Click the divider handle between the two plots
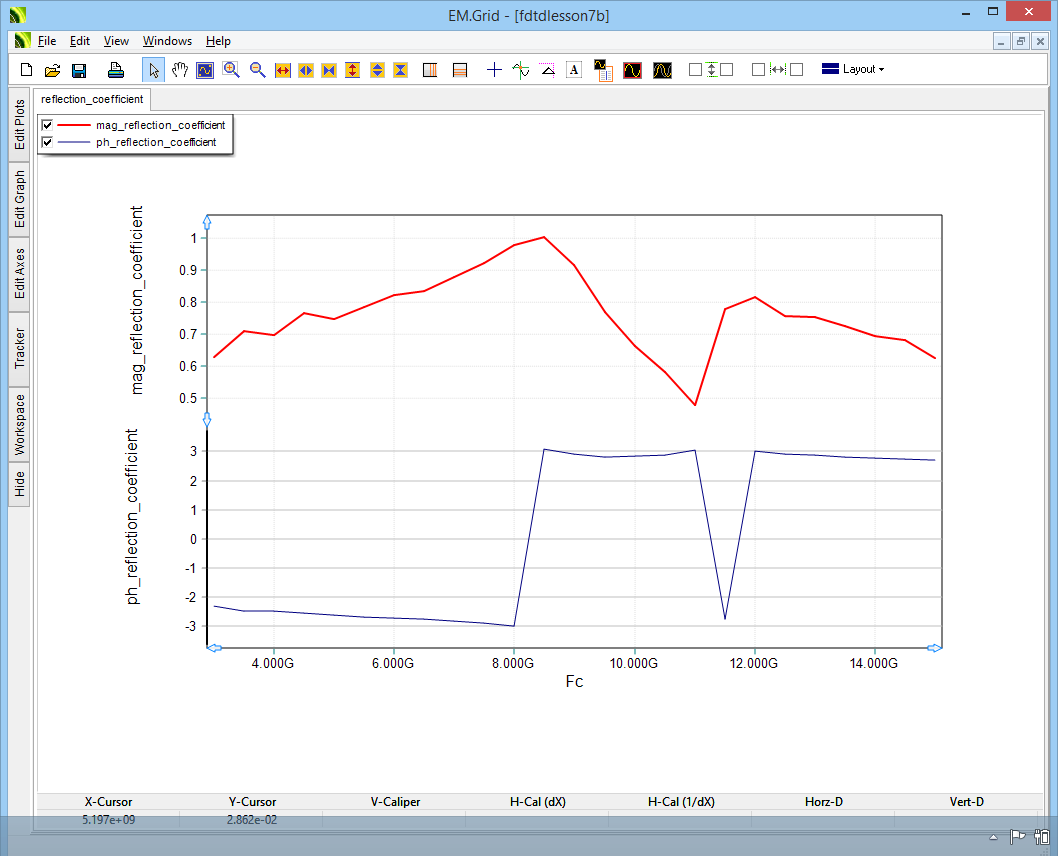This screenshot has width=1058, height=856. [207, 418]
